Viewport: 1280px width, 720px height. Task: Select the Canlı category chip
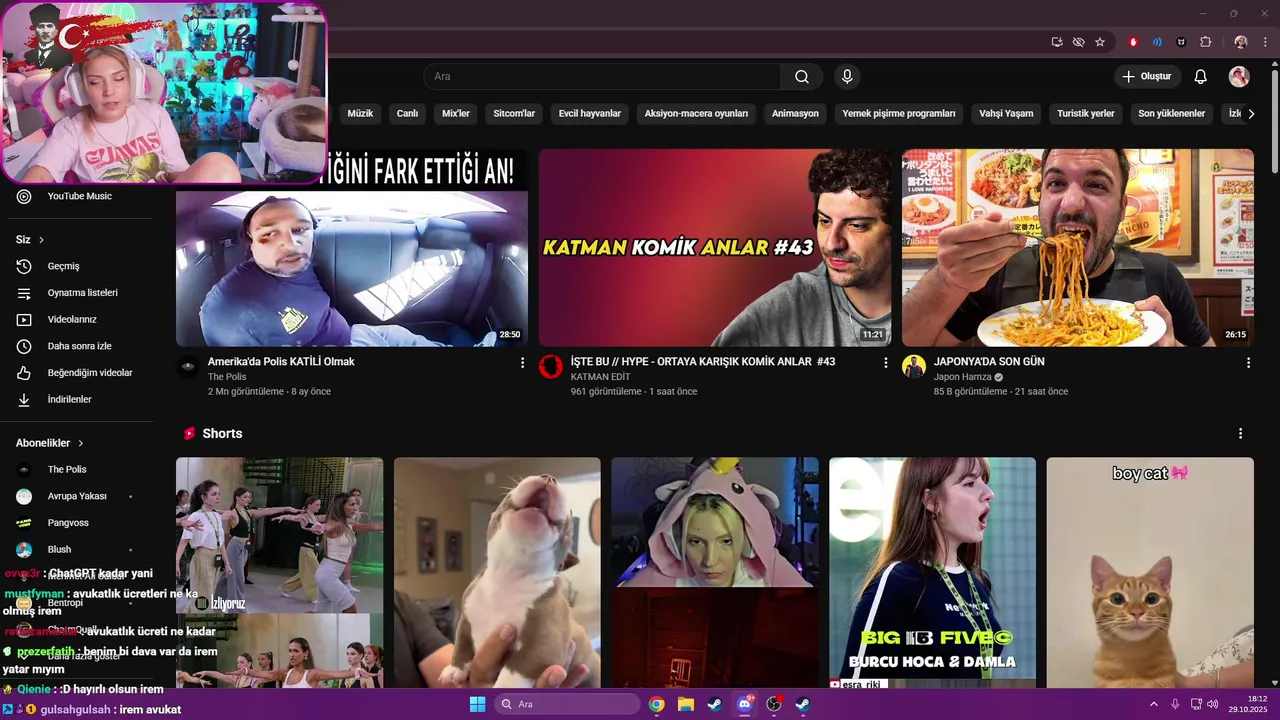click(407, 114)
